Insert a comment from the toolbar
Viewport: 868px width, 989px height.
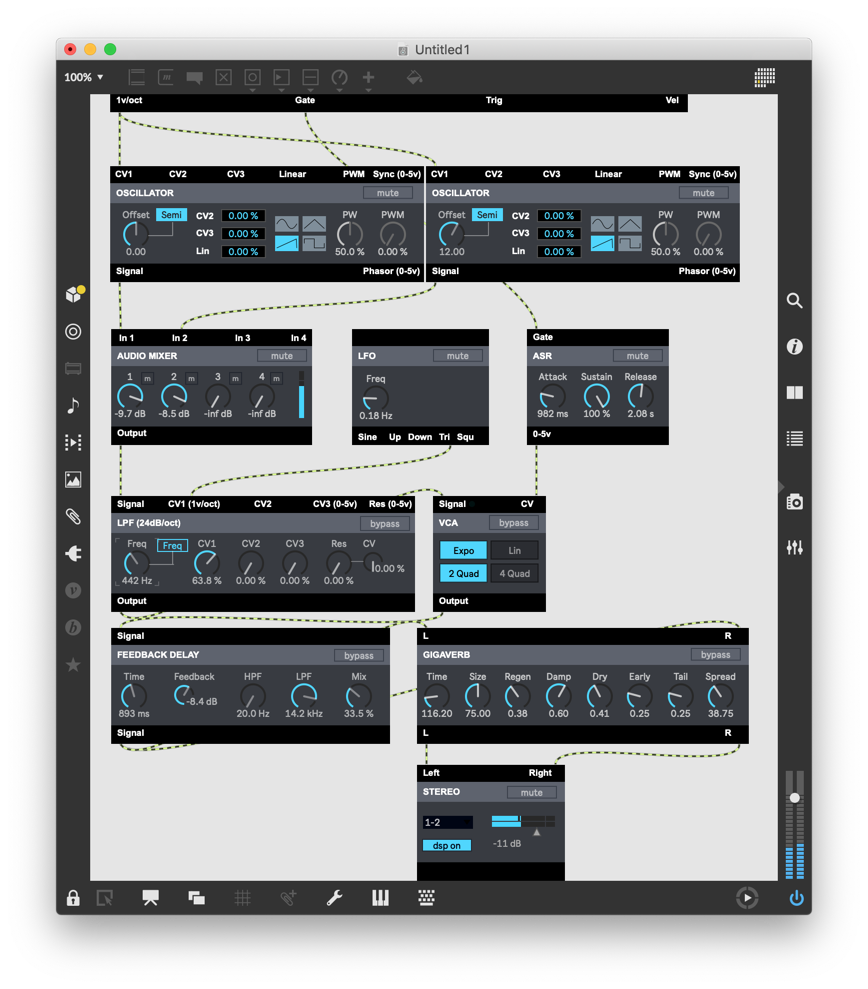tap(194, 78)
